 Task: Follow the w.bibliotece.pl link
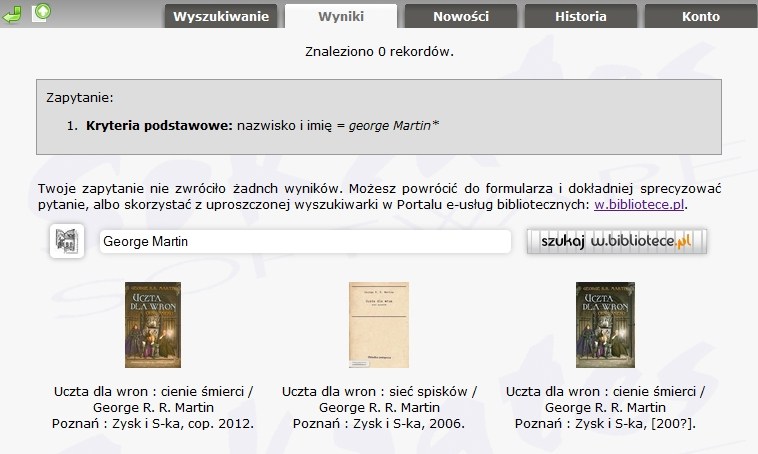[x=639, y=204]
